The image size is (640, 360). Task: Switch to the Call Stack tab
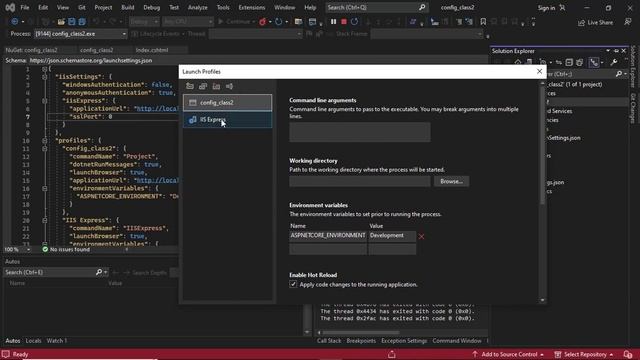click(329, 340)
